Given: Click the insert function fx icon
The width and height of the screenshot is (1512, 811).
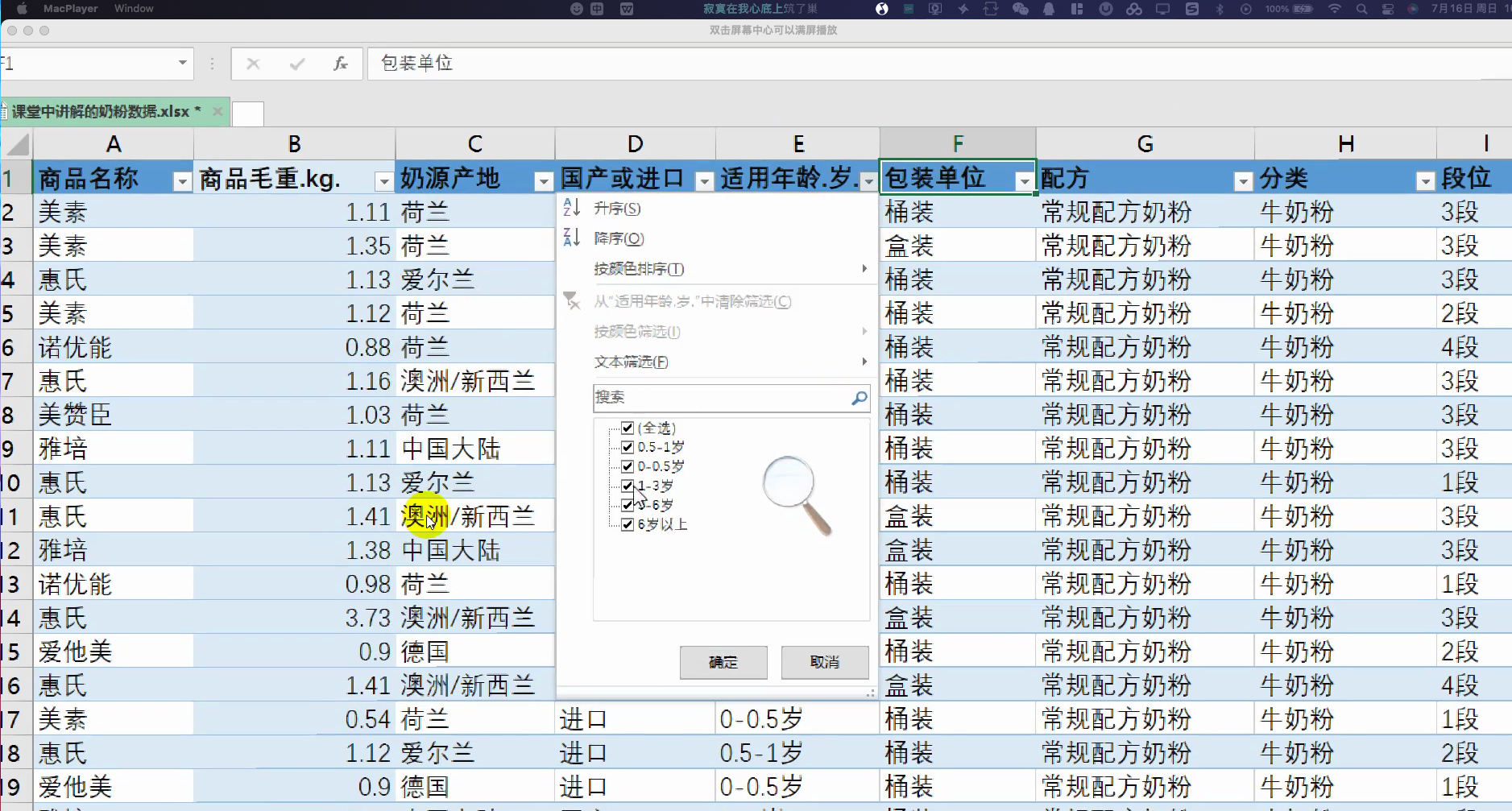Looking at the screenshot, I should tap(341, 64).
